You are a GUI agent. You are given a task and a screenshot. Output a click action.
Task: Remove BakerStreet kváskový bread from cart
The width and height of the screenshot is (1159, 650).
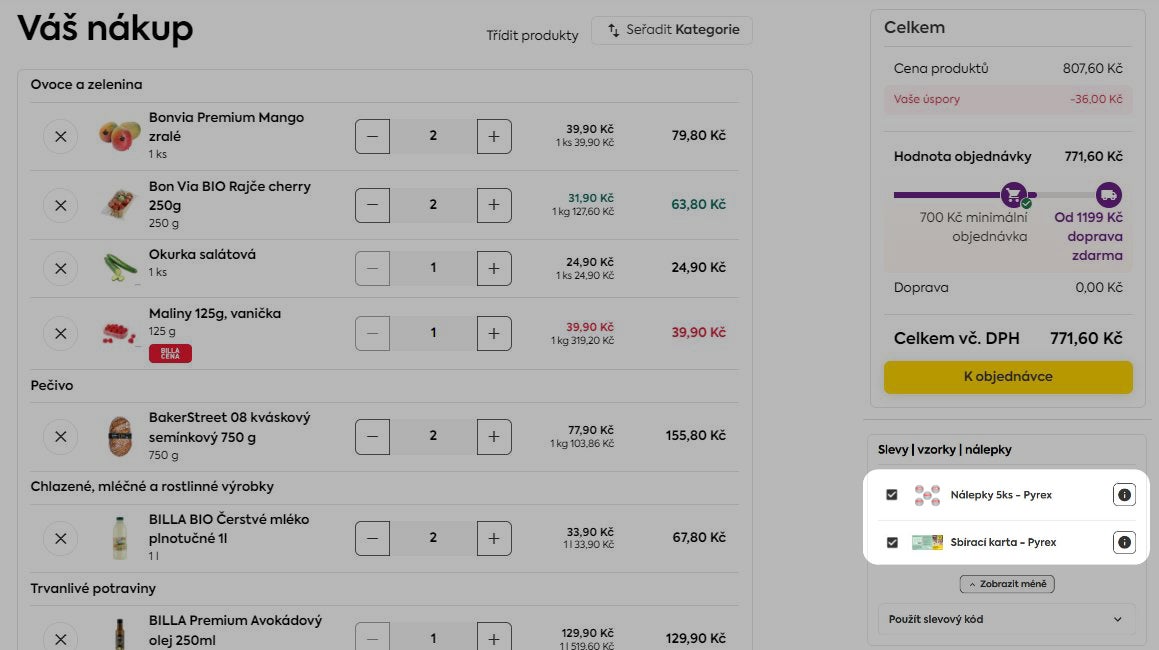point(60,436)
